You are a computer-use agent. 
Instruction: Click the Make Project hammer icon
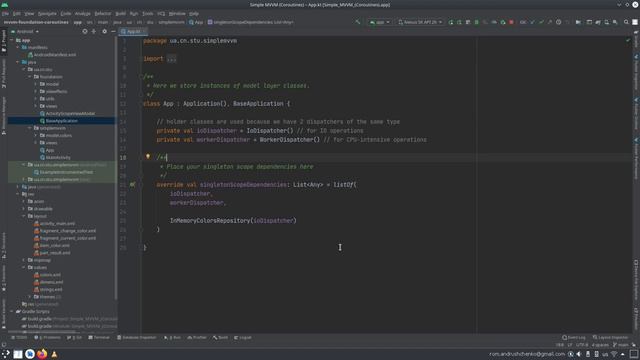(x=358, y=22)
